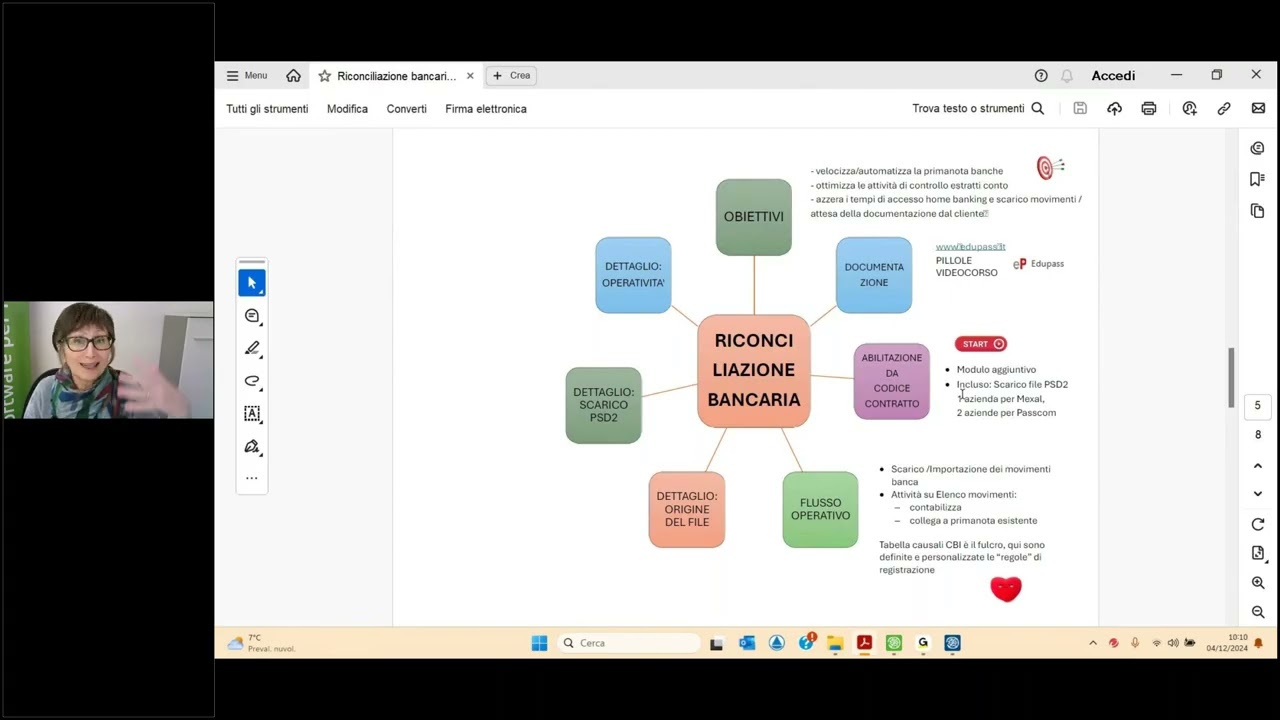The width and height of the screenshot is (1280, 720).
Task: View notifications via the bell icon
Action: click(x=1067, y=75)
